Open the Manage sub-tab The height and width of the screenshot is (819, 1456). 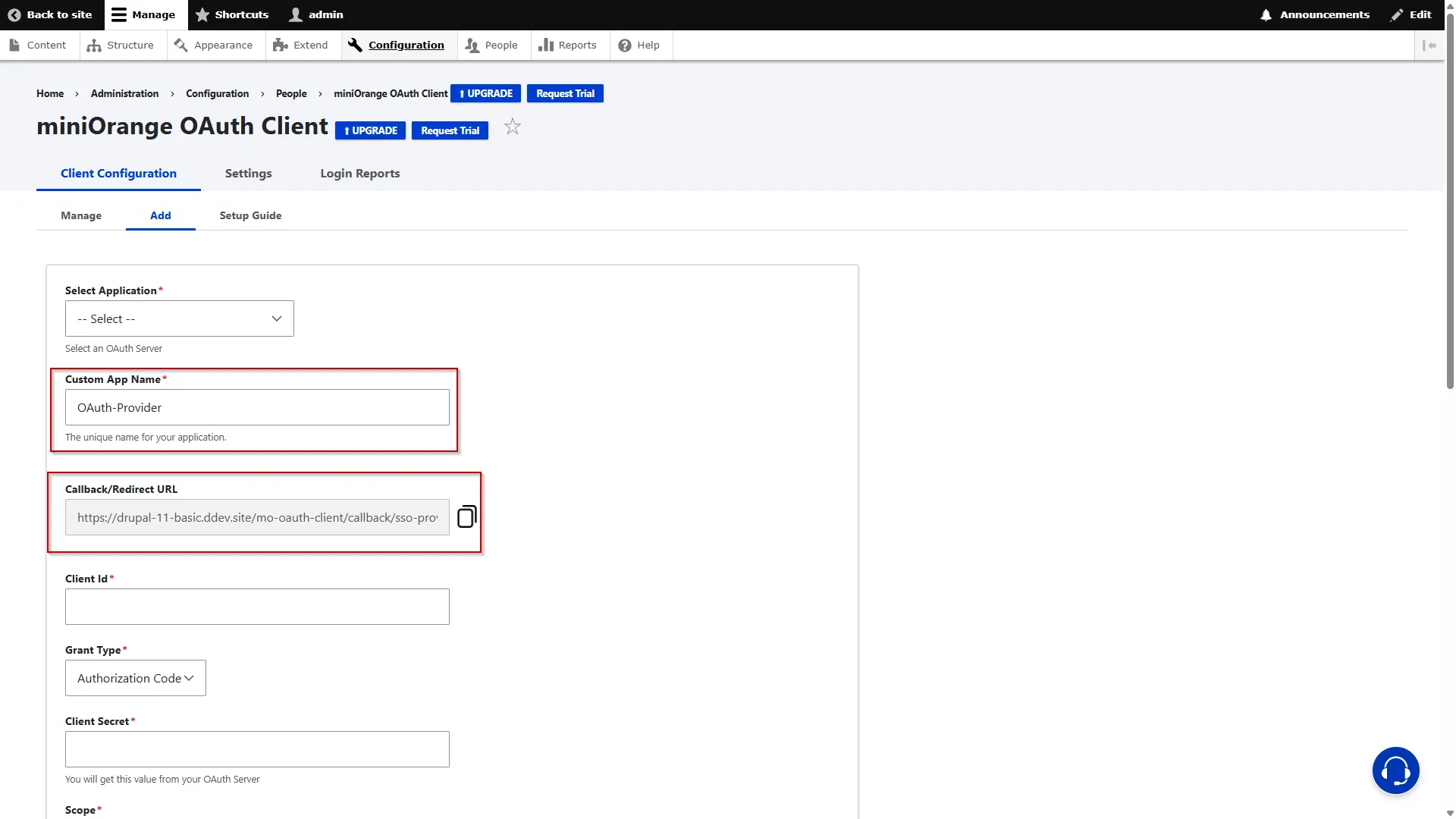pyautogui.click(x=81, y=215)
